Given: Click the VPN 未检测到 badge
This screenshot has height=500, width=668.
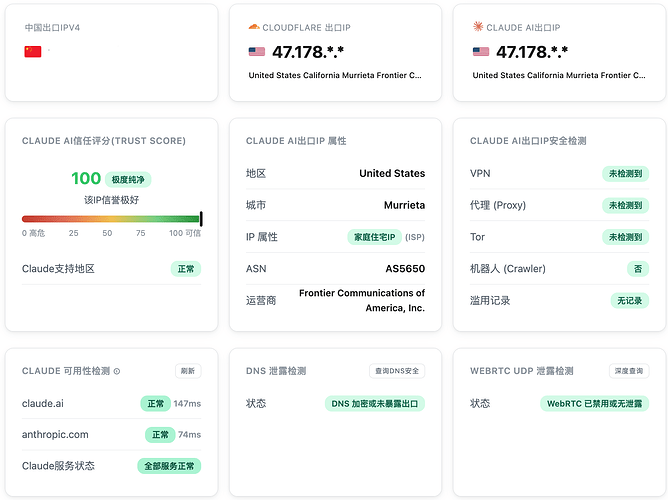Looking at the screenshot, I should (625, 174).
